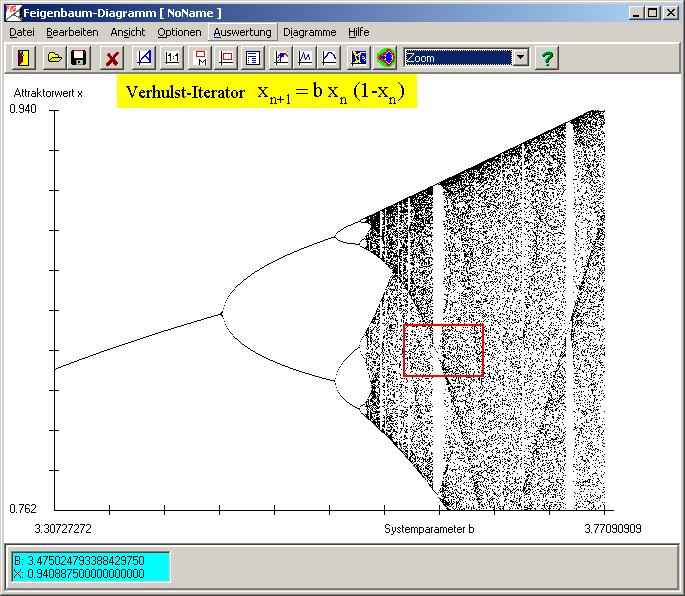The height and width of the screenshot is (596, 685).
Task: Click the red zoom rectangle icon
Action: [x=226, y=58]
